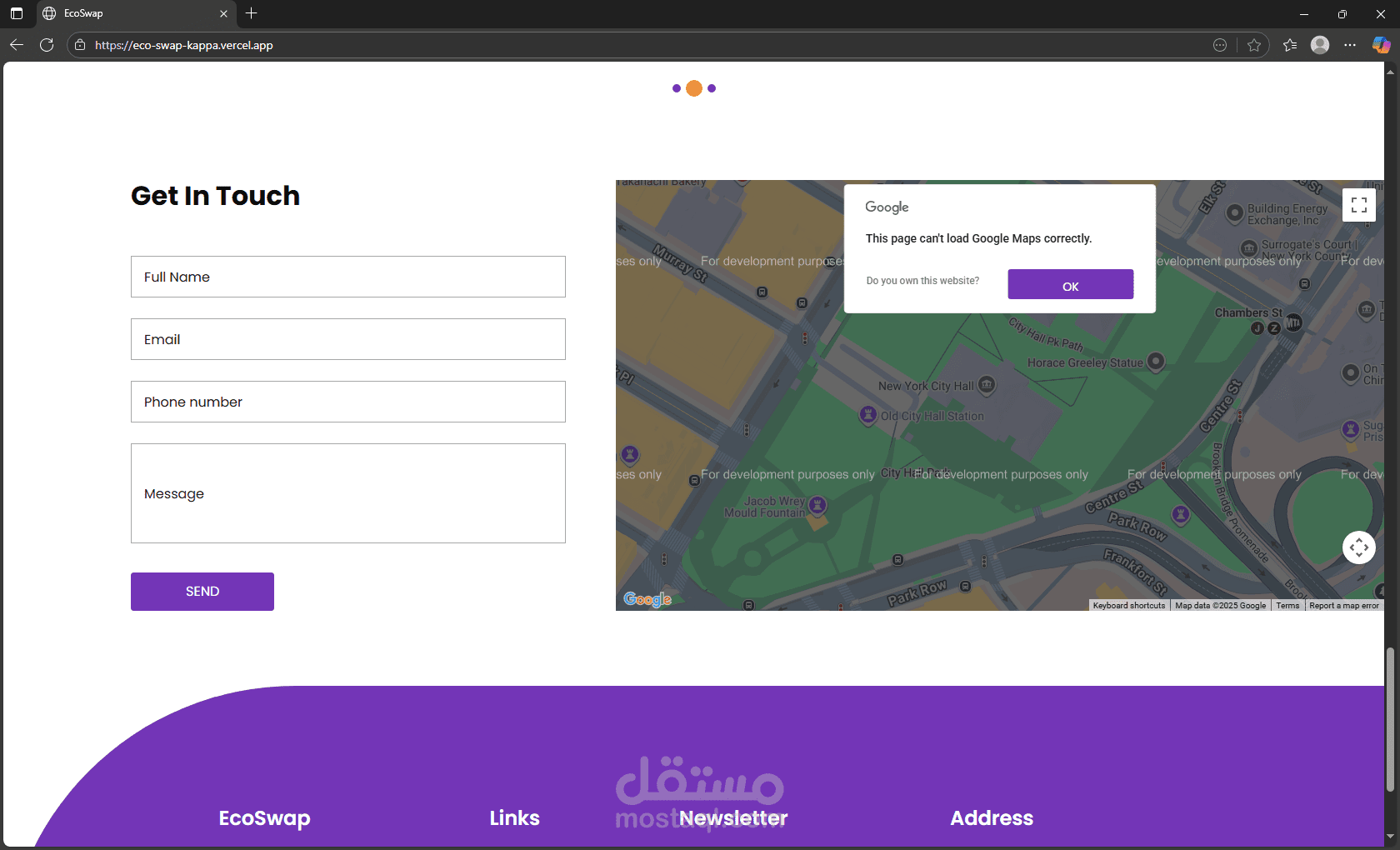
Task: Click the Horace Greeley Statue marker
Action: click(x=1156, y=362)
